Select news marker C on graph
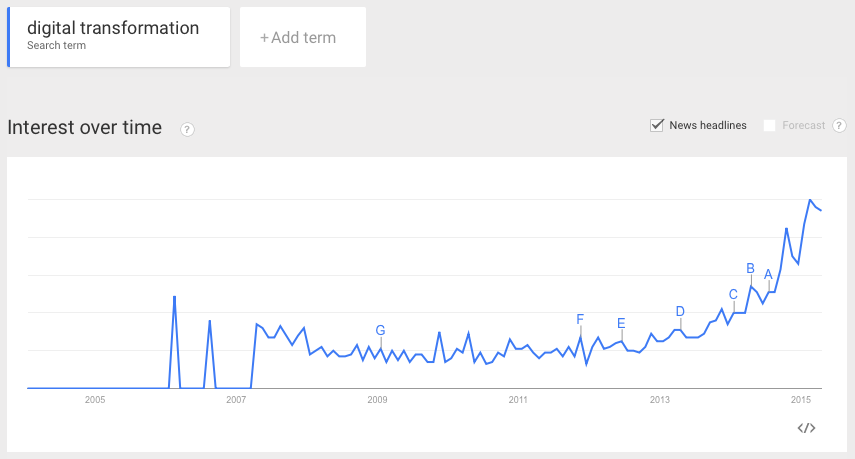The image size is (855, 459). [x=733, y=294]
